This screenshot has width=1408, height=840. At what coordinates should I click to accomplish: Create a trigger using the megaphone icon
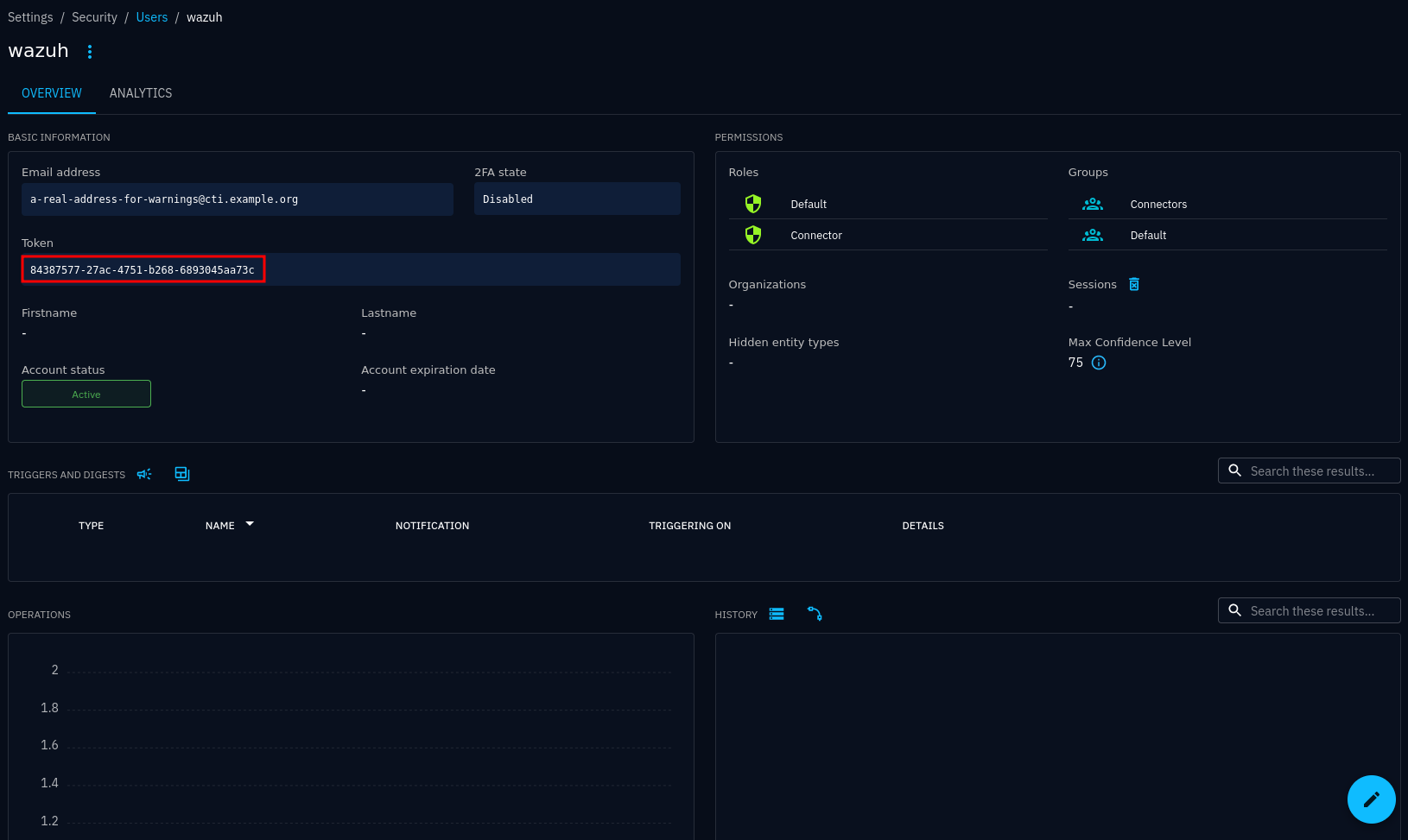[x=144, y=474]
